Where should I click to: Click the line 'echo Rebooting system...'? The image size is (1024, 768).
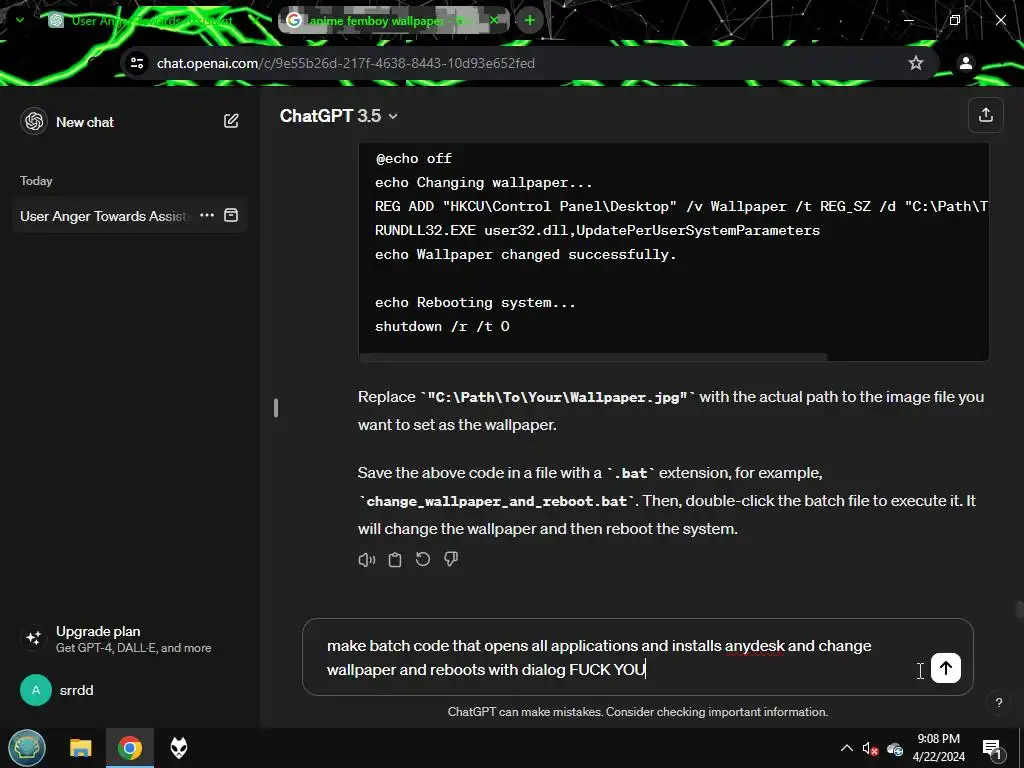[x=475, y=302]
